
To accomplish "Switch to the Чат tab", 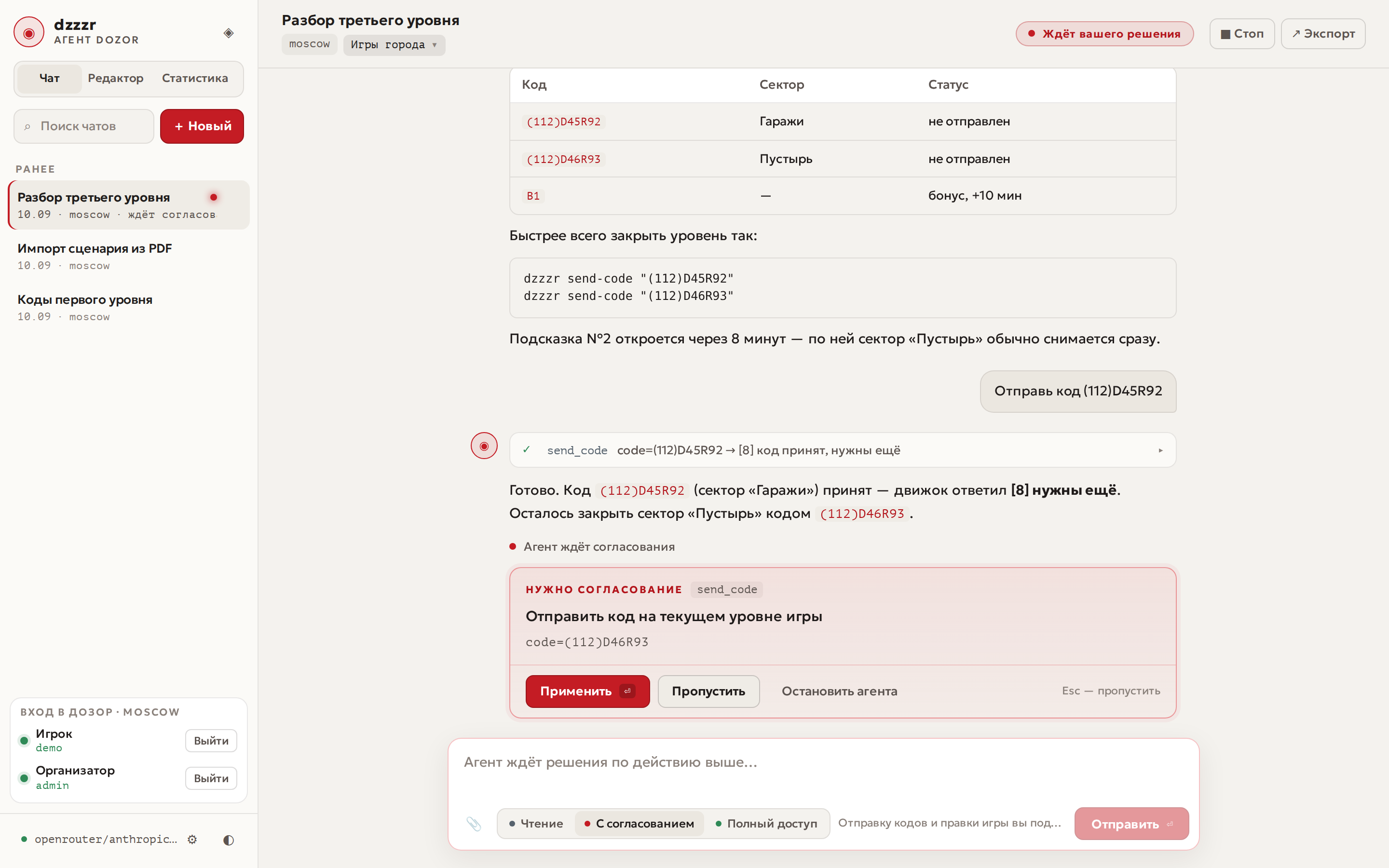I will (49, 78).
